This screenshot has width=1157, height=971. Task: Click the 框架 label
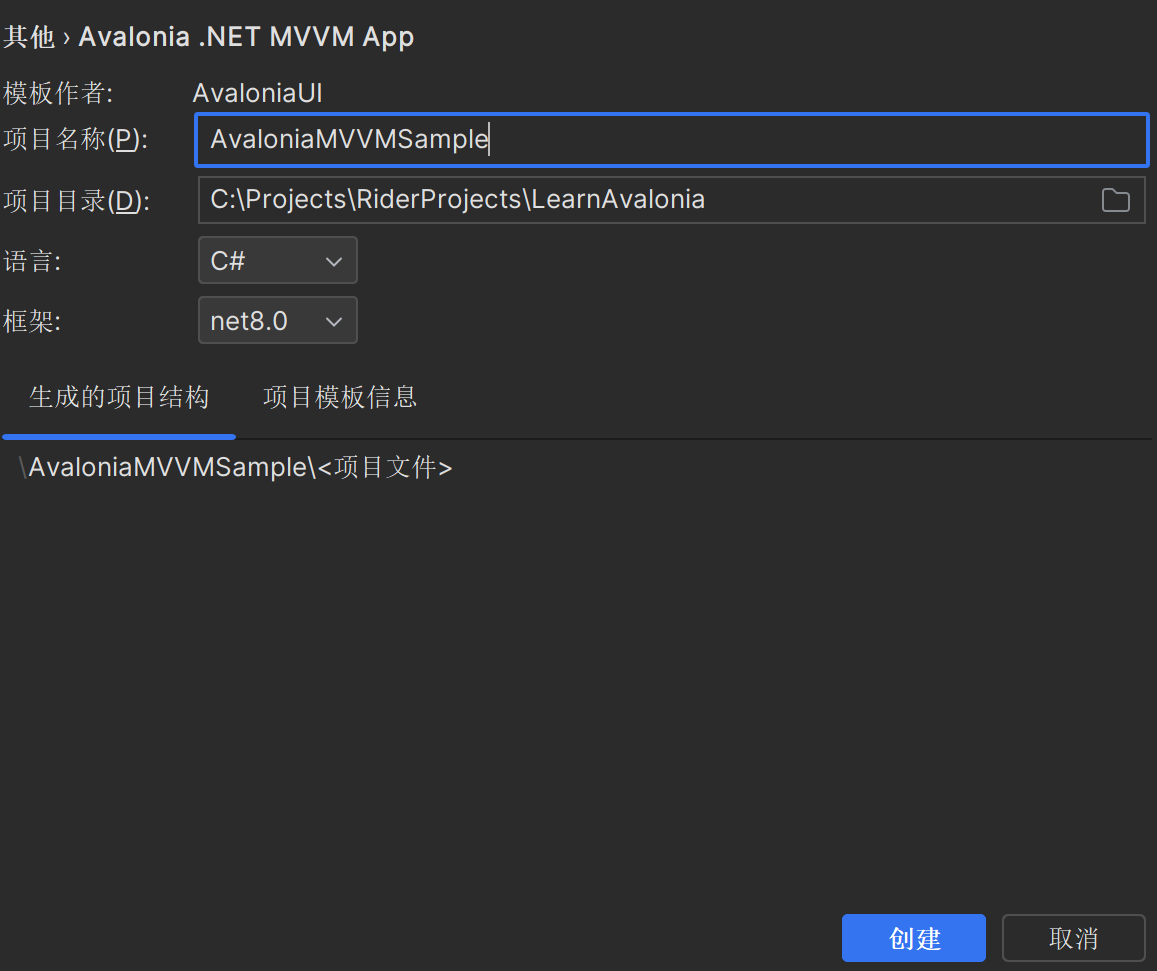(32, 322)
